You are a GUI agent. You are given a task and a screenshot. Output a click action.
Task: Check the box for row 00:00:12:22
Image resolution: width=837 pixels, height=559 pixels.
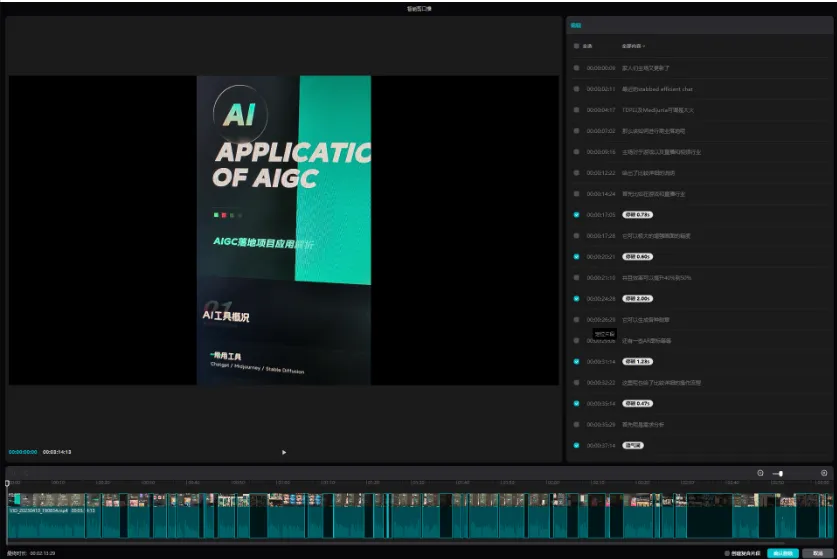[576, 172]
